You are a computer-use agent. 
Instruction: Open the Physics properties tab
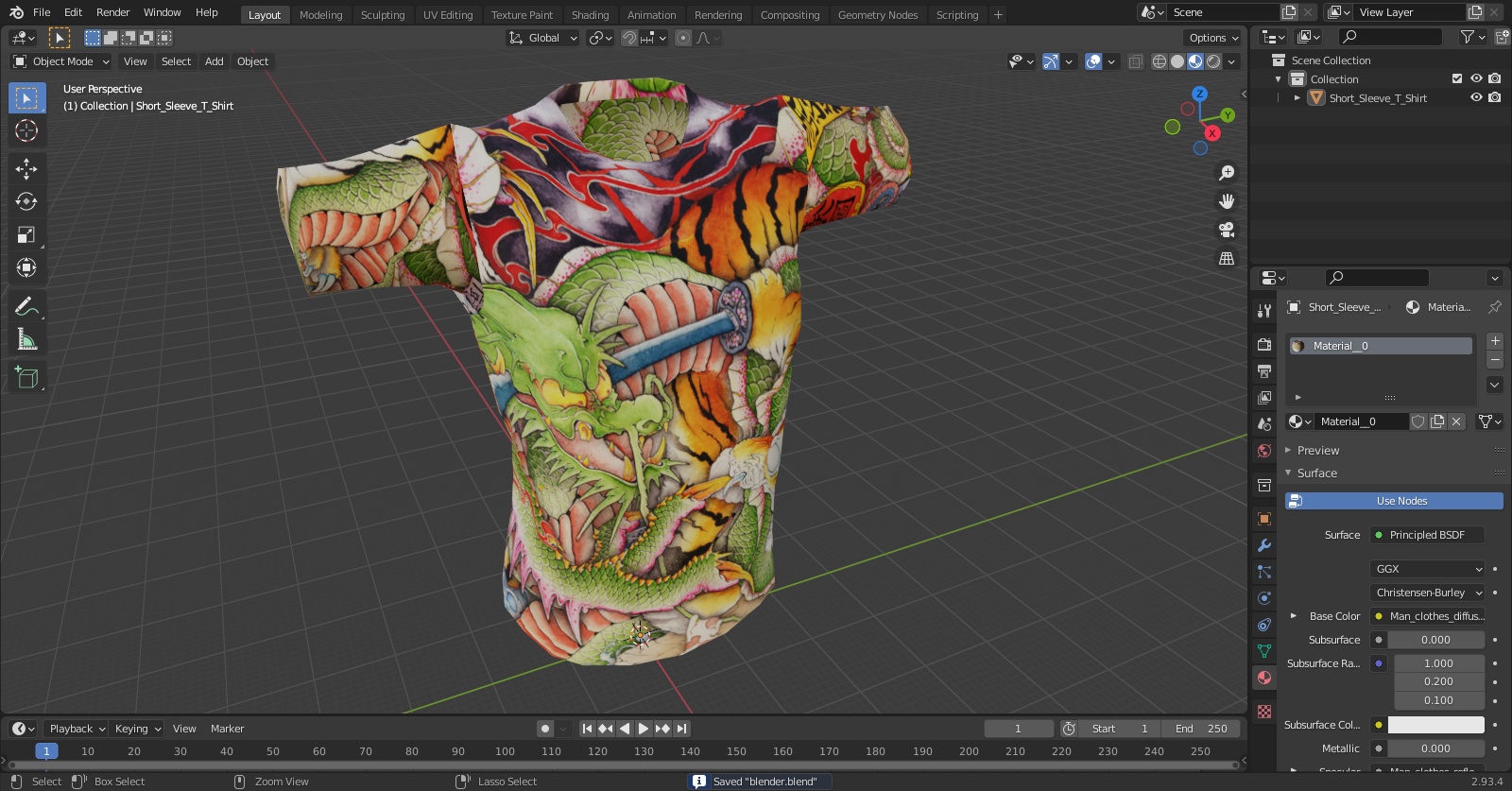pos(1264,598)
